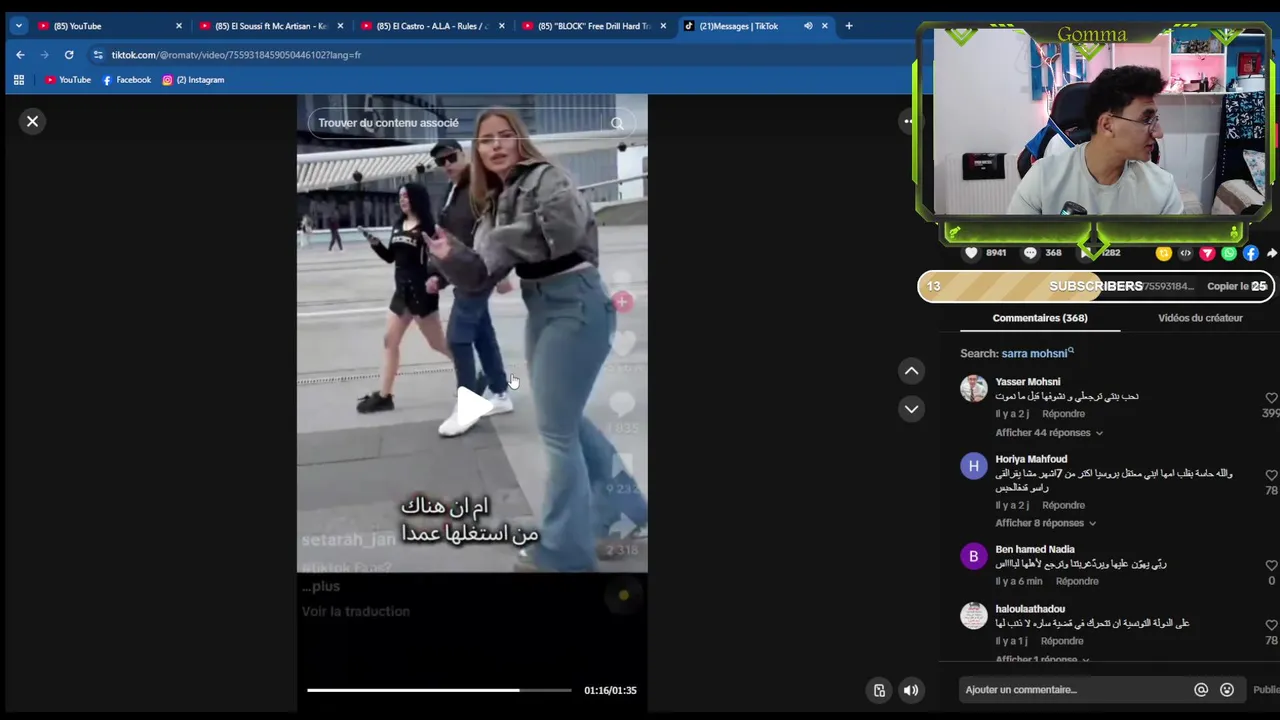This screenshot has width=1280, height=720.
Task: Open the three-dot more menu beside video
Action: pos(908,121)
